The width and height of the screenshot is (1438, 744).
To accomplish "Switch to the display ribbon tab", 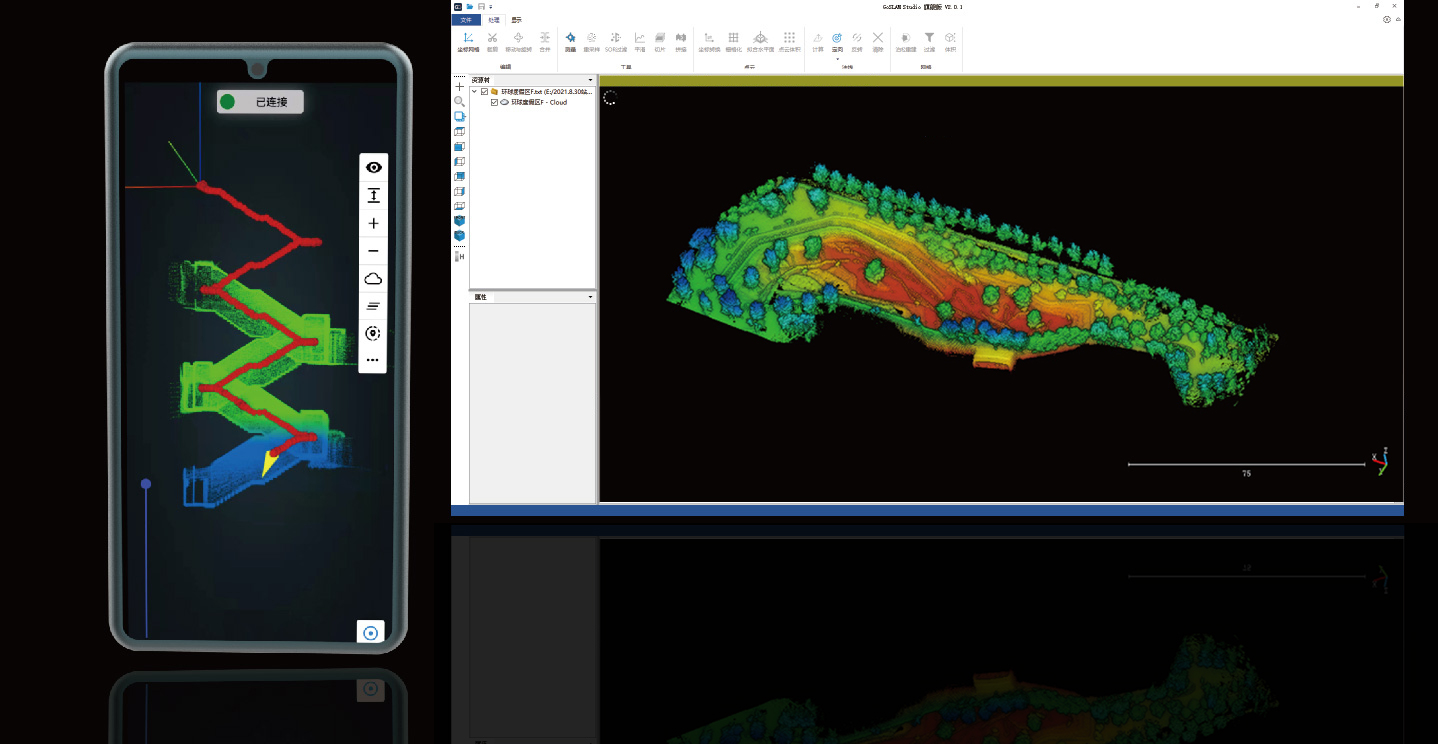I will click(517, 20).
